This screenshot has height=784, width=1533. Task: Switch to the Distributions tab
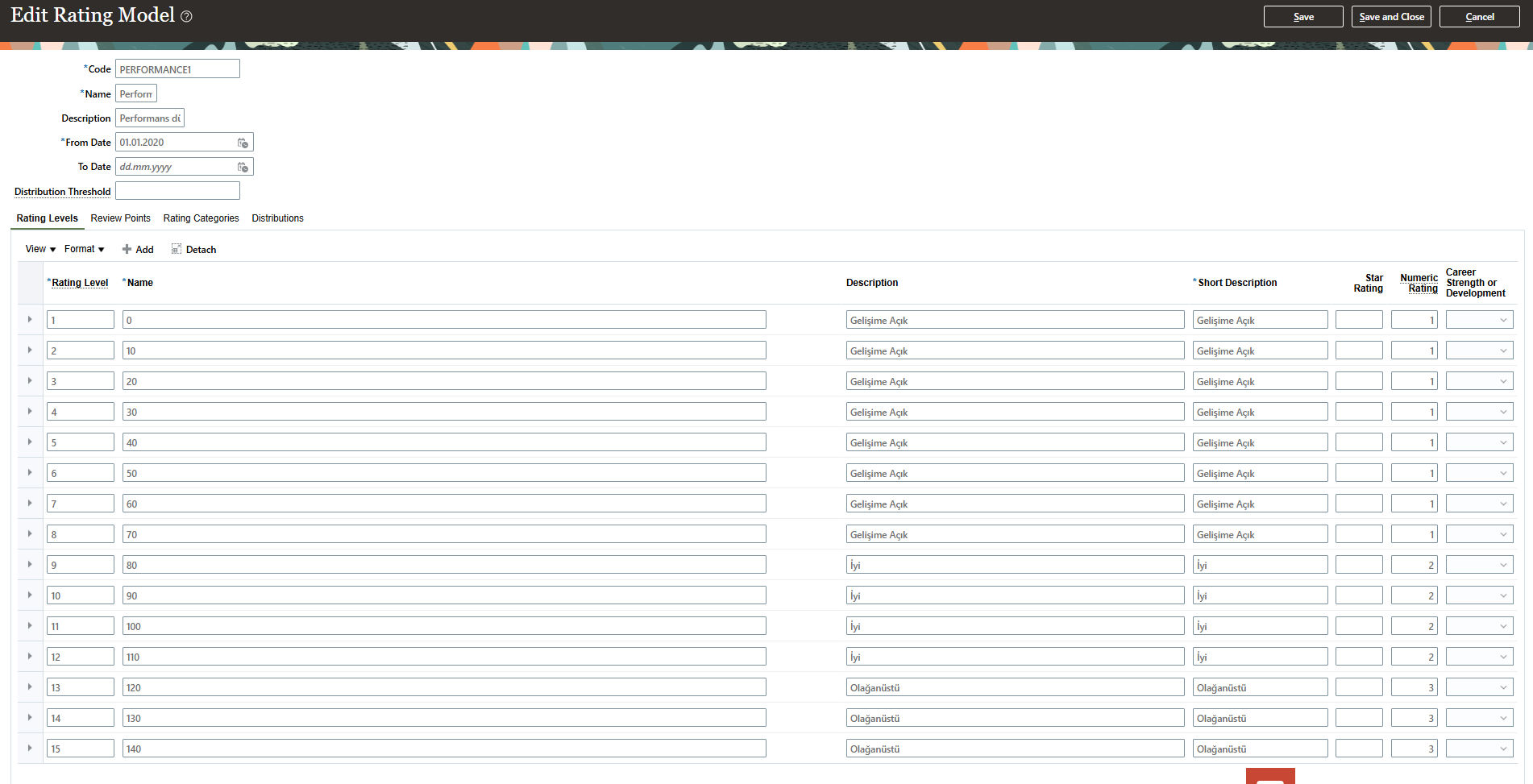point(277,218)
